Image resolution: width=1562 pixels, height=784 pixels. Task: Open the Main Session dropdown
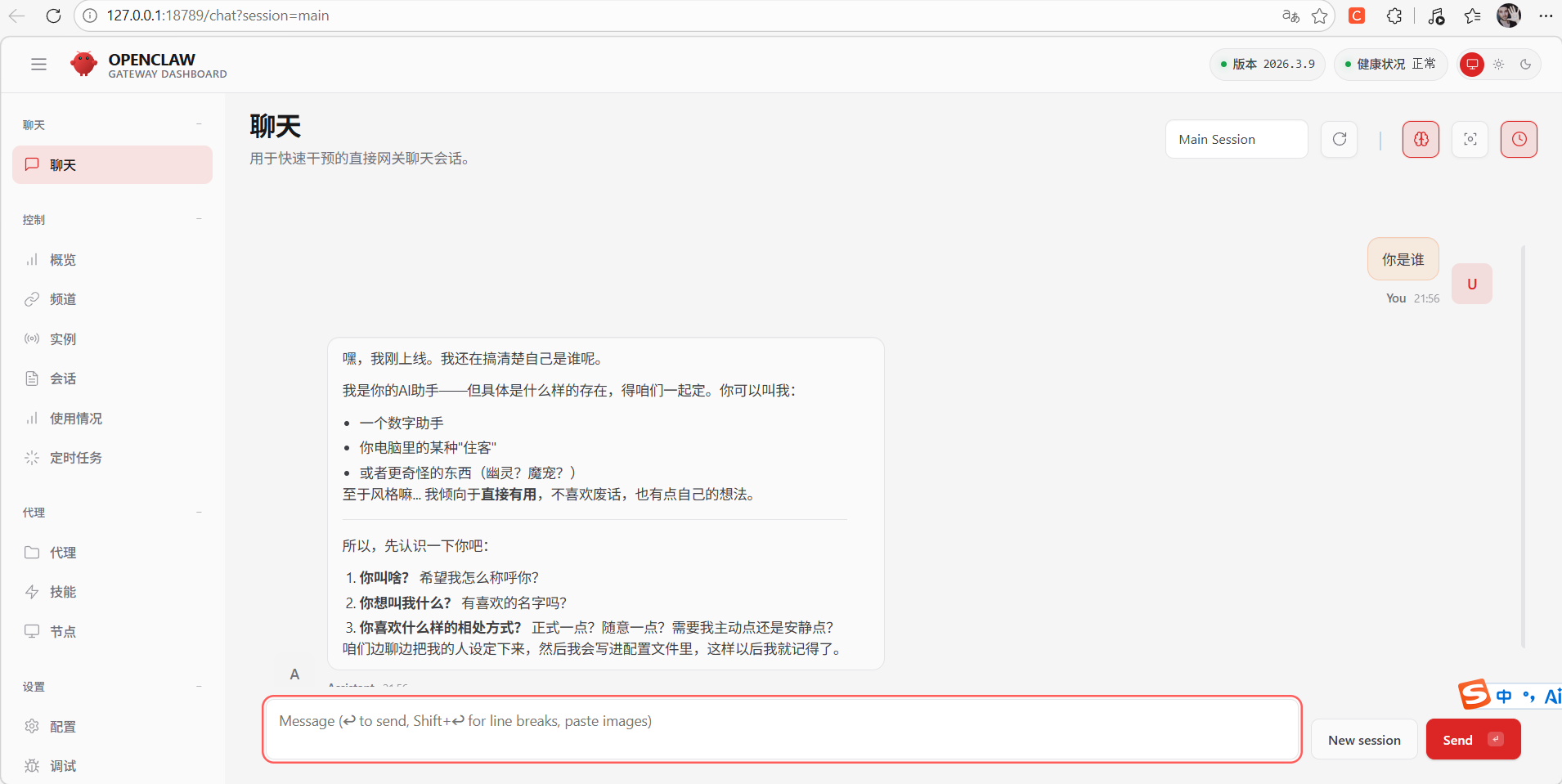click(x=1237, y=139)
